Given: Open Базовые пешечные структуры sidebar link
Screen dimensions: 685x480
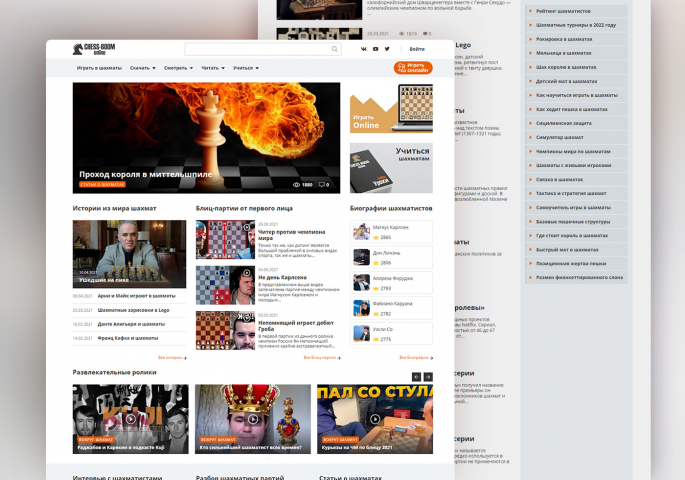Looking at the screenshot, I should [577, 221].
